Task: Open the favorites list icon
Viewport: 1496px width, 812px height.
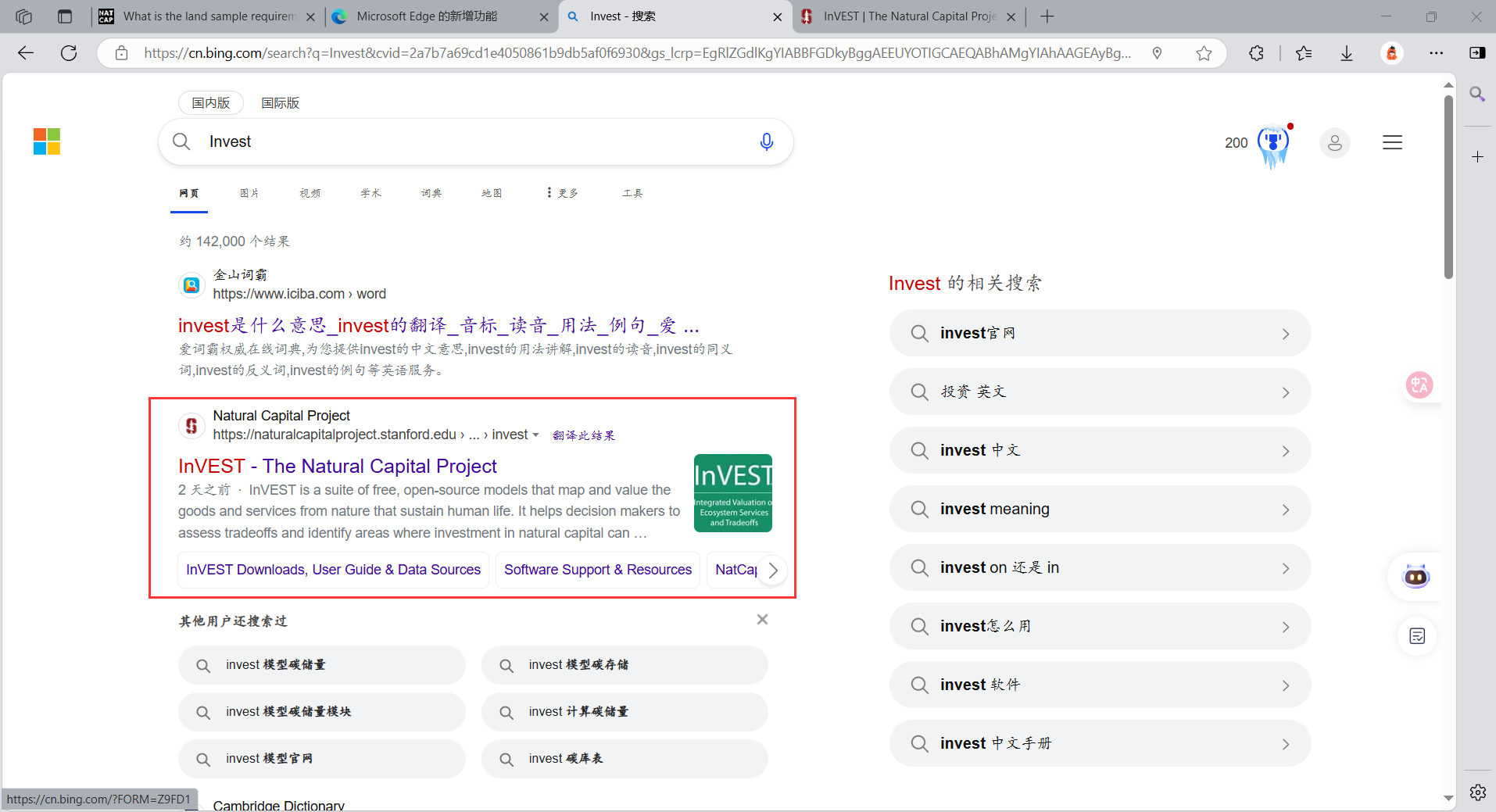Action: (1304, 53)
